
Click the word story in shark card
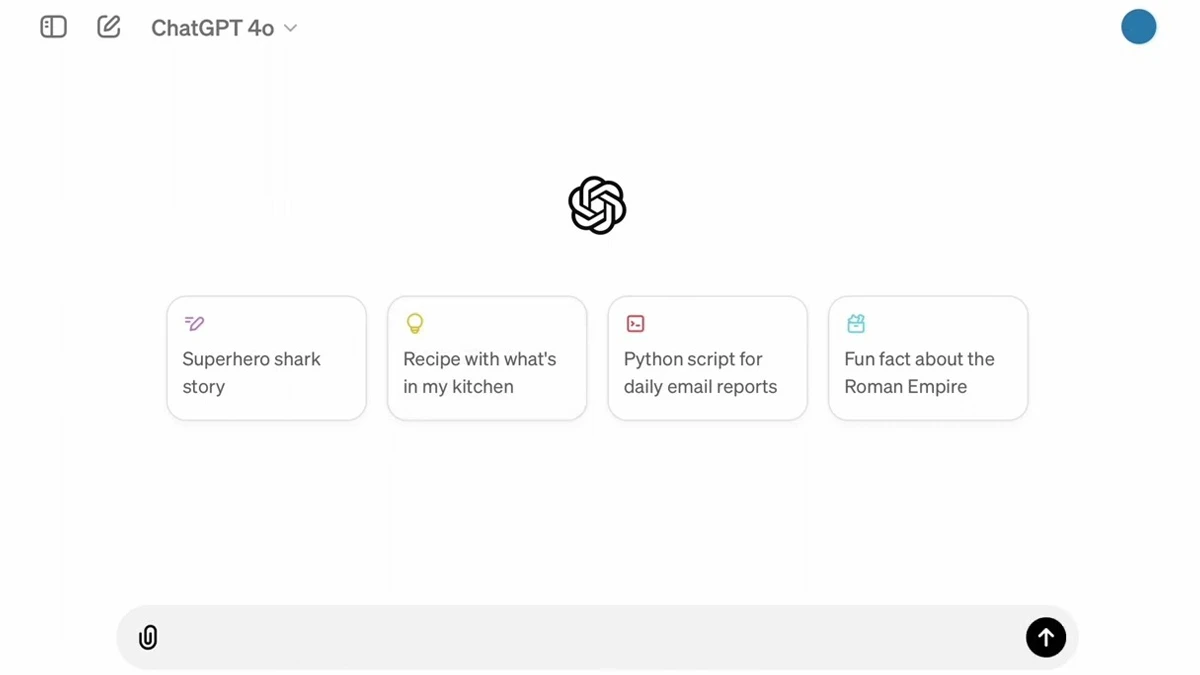[x=204, y=387]
